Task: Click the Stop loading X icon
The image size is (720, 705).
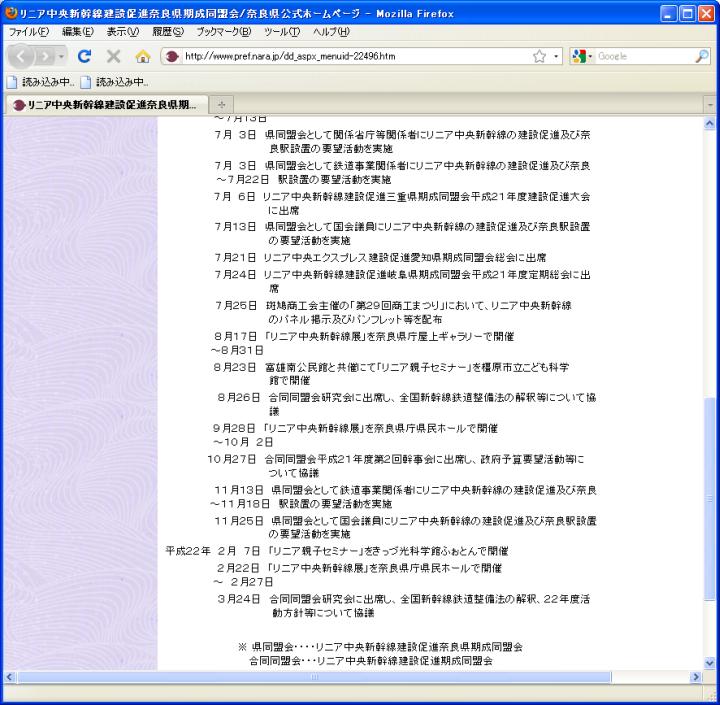Action: [113, 56]
